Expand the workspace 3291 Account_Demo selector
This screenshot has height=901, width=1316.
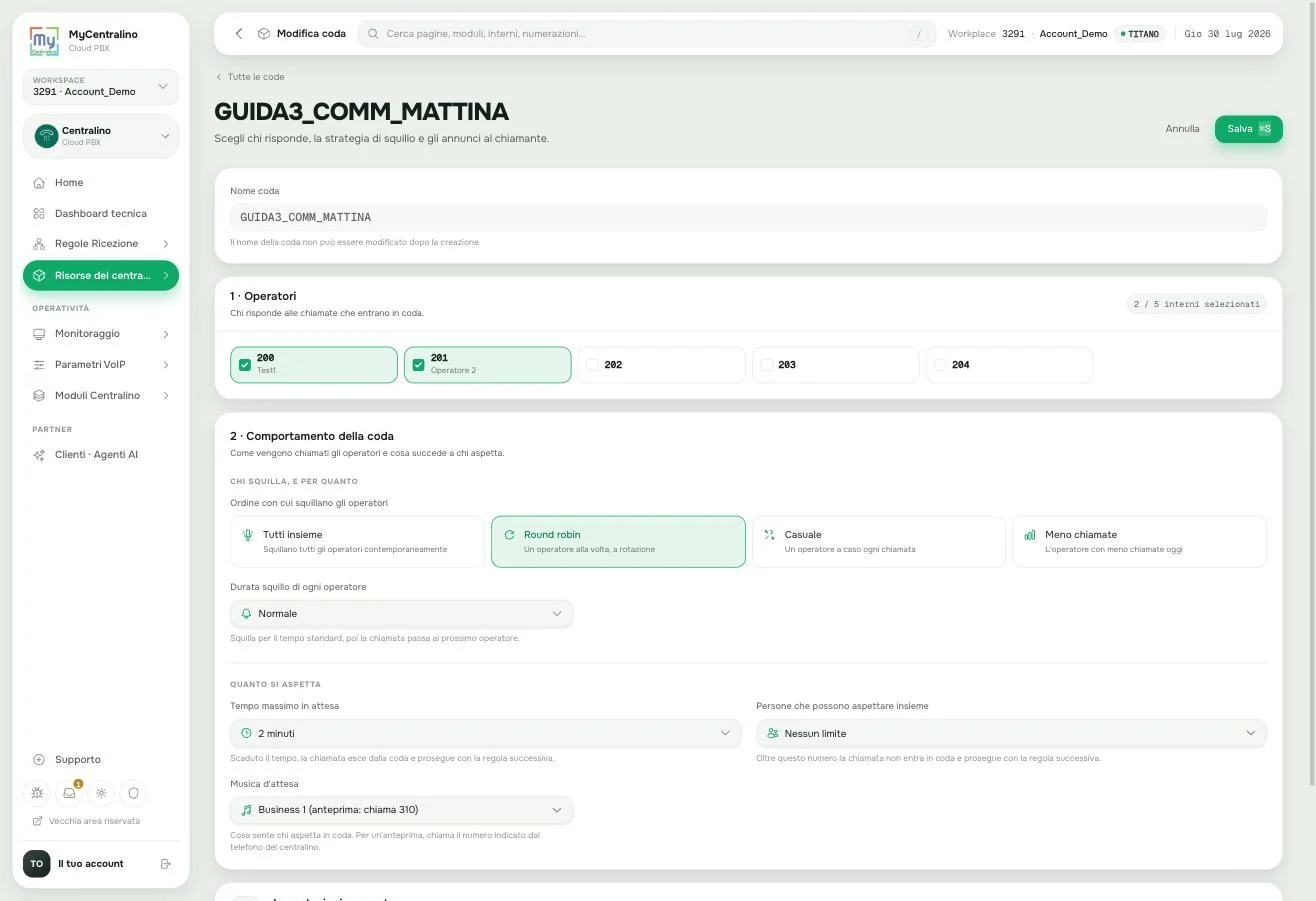[x=100, y=87]
